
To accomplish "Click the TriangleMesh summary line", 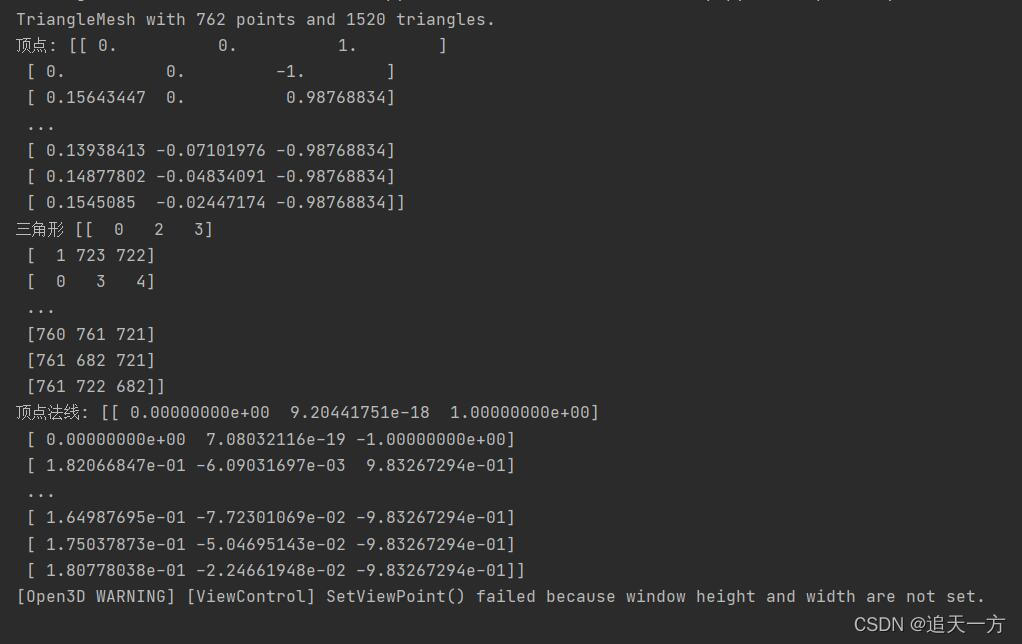I will pyautogui.click(x=255, y=19).
